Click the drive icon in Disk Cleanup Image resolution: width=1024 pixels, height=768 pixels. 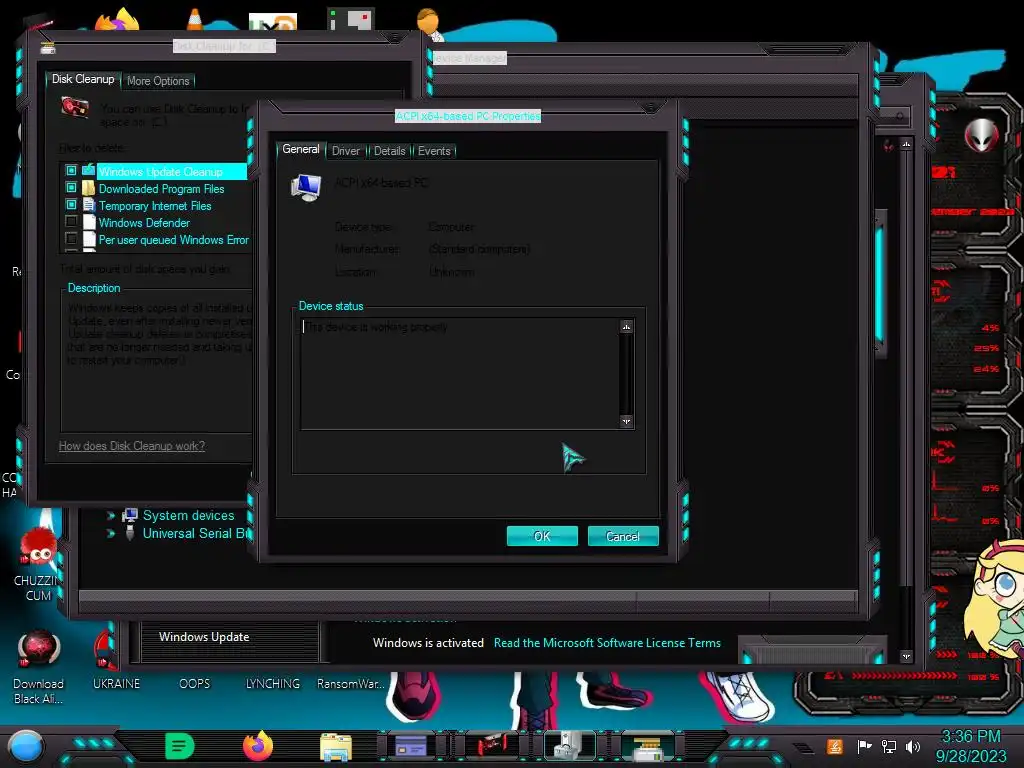coord(74,108)
